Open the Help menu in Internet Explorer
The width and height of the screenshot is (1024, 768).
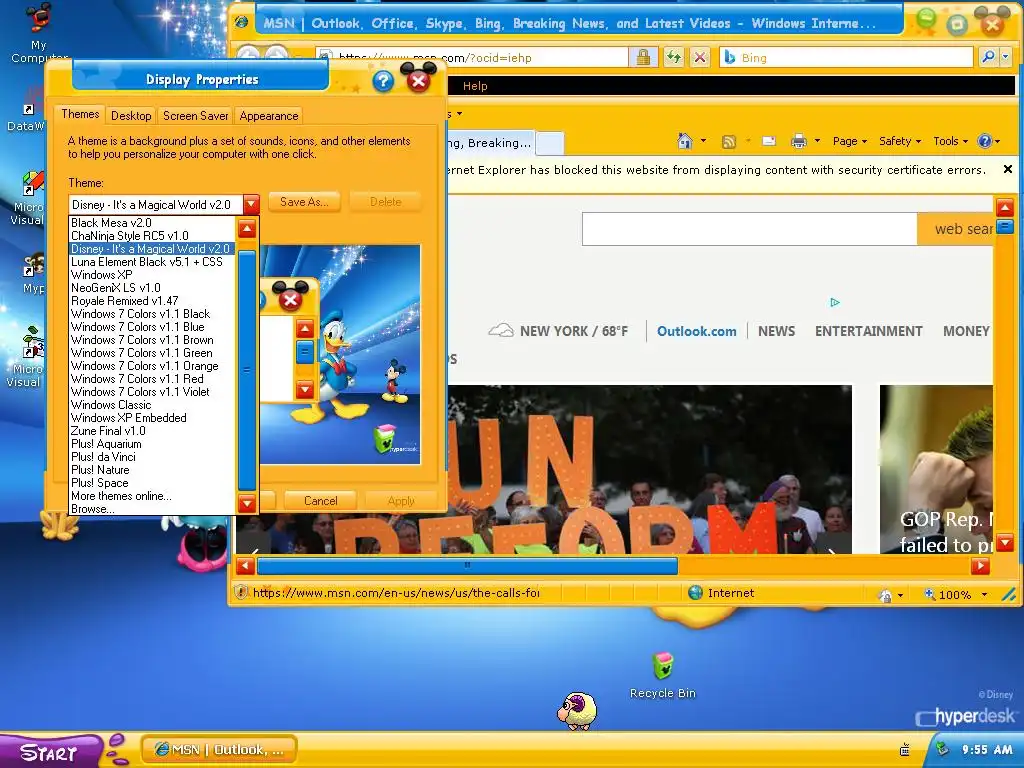[475, 86]
